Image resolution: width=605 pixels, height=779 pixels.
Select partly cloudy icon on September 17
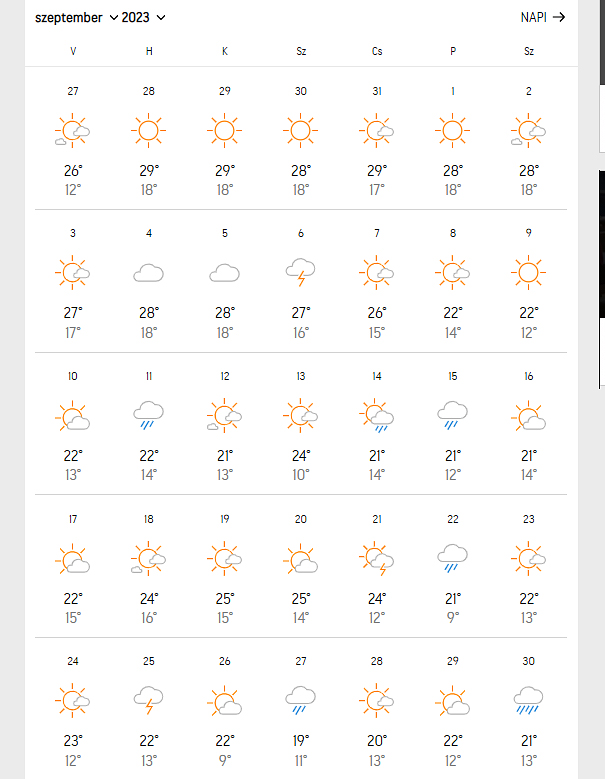pos(73,558)
